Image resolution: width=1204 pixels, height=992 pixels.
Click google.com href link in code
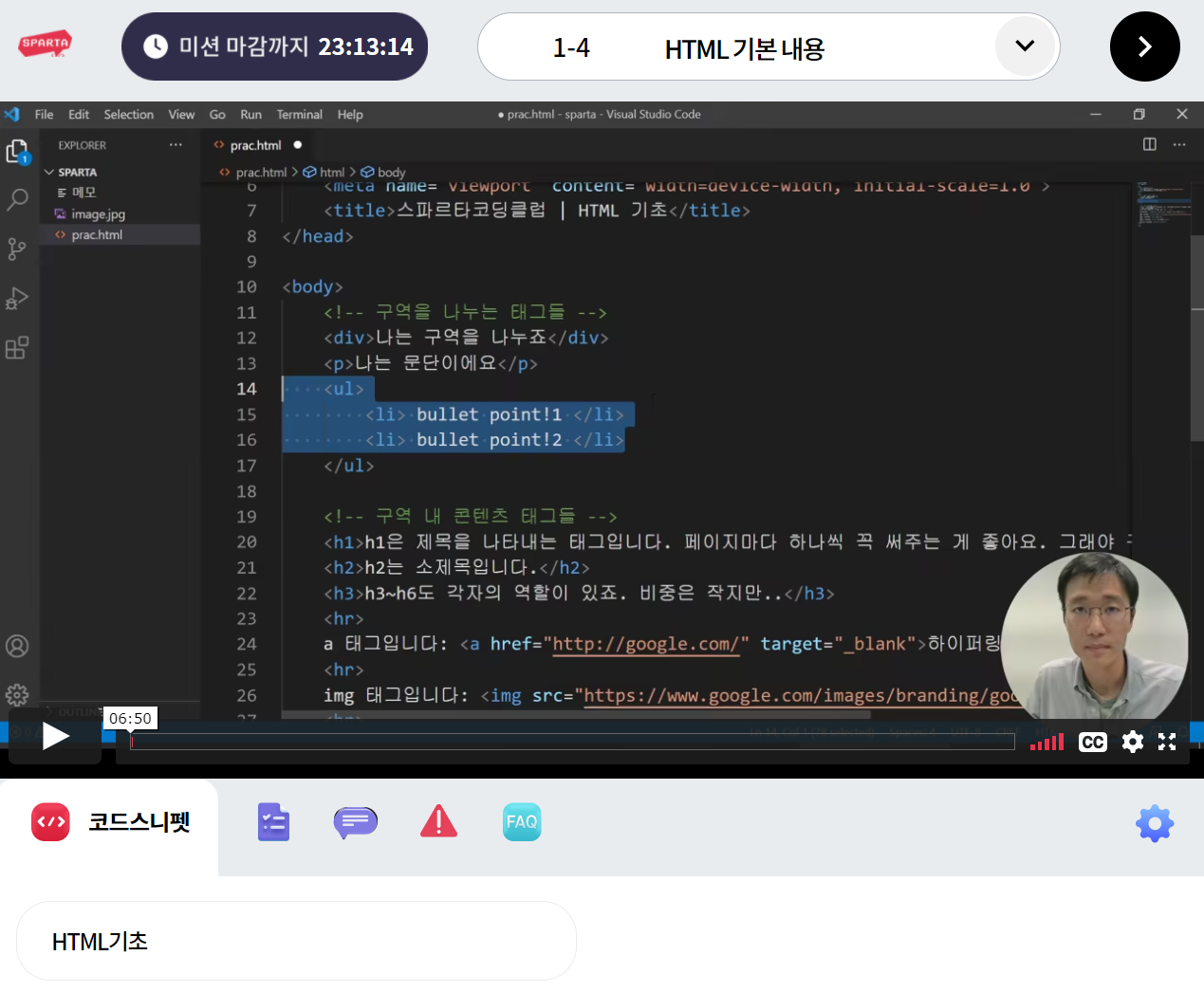click(x=645, y=644)
